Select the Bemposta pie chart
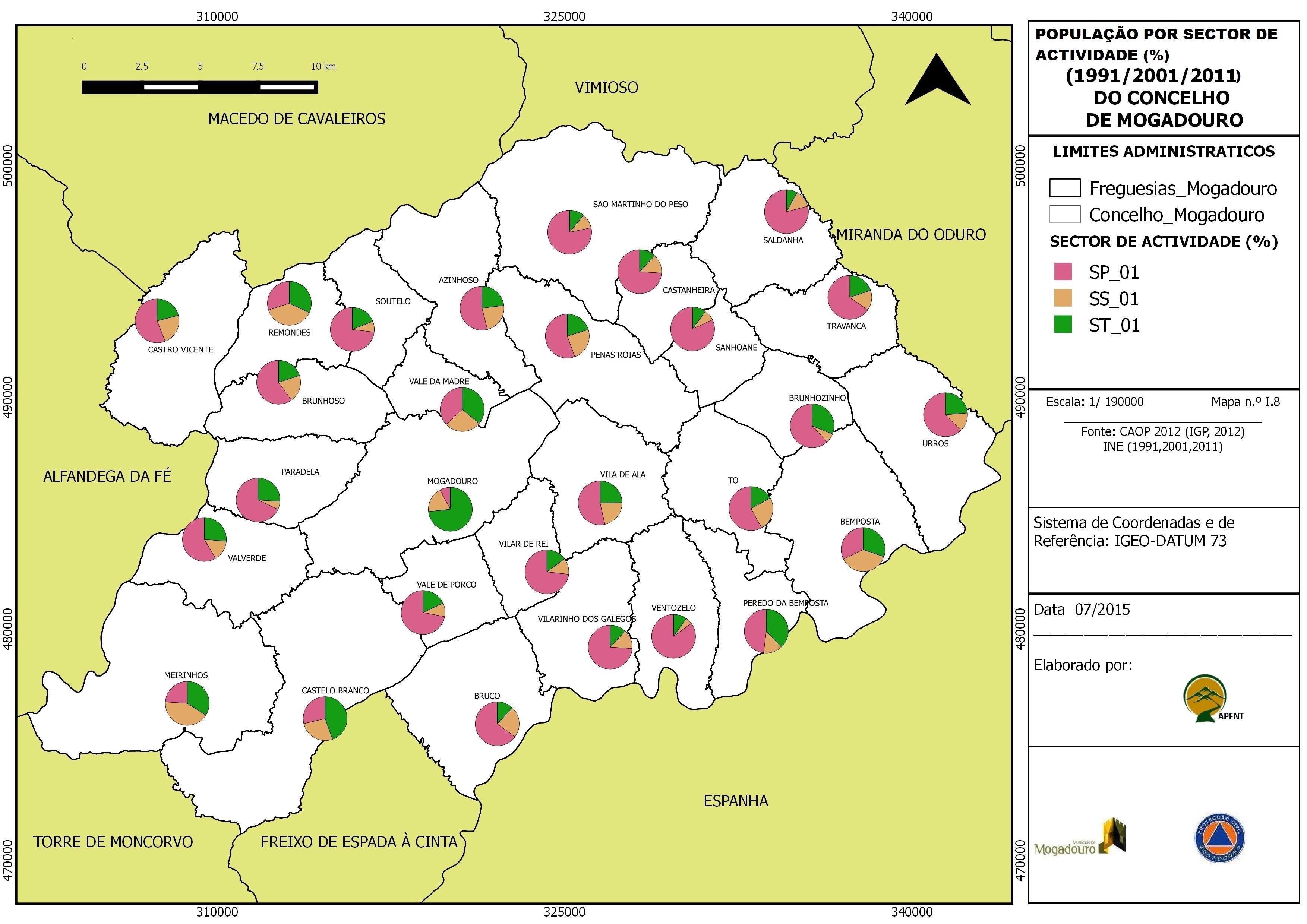This screenshot has width=1307, height=924. pyautogui.click(x=863, y=549)
